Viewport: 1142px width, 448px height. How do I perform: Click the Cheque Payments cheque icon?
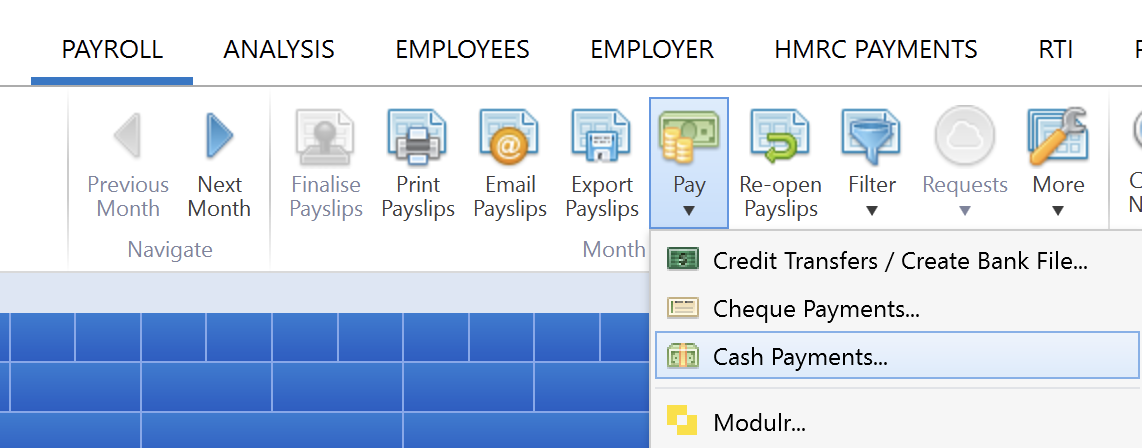click(x=682, y=308)
